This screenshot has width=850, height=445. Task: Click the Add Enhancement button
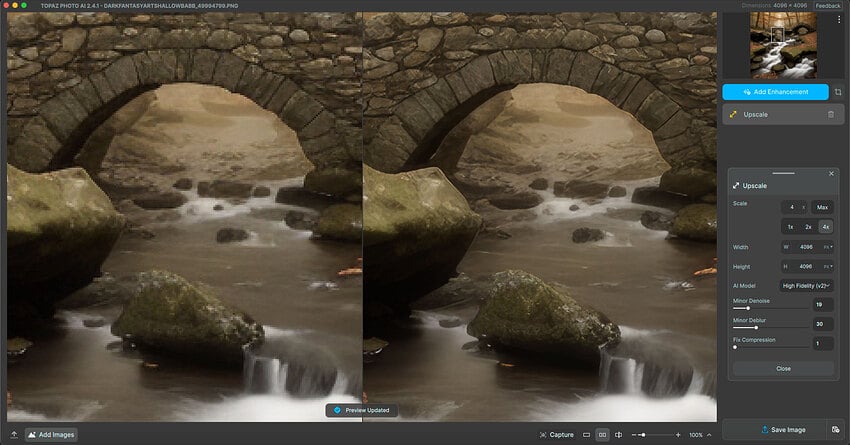[775, 92]
